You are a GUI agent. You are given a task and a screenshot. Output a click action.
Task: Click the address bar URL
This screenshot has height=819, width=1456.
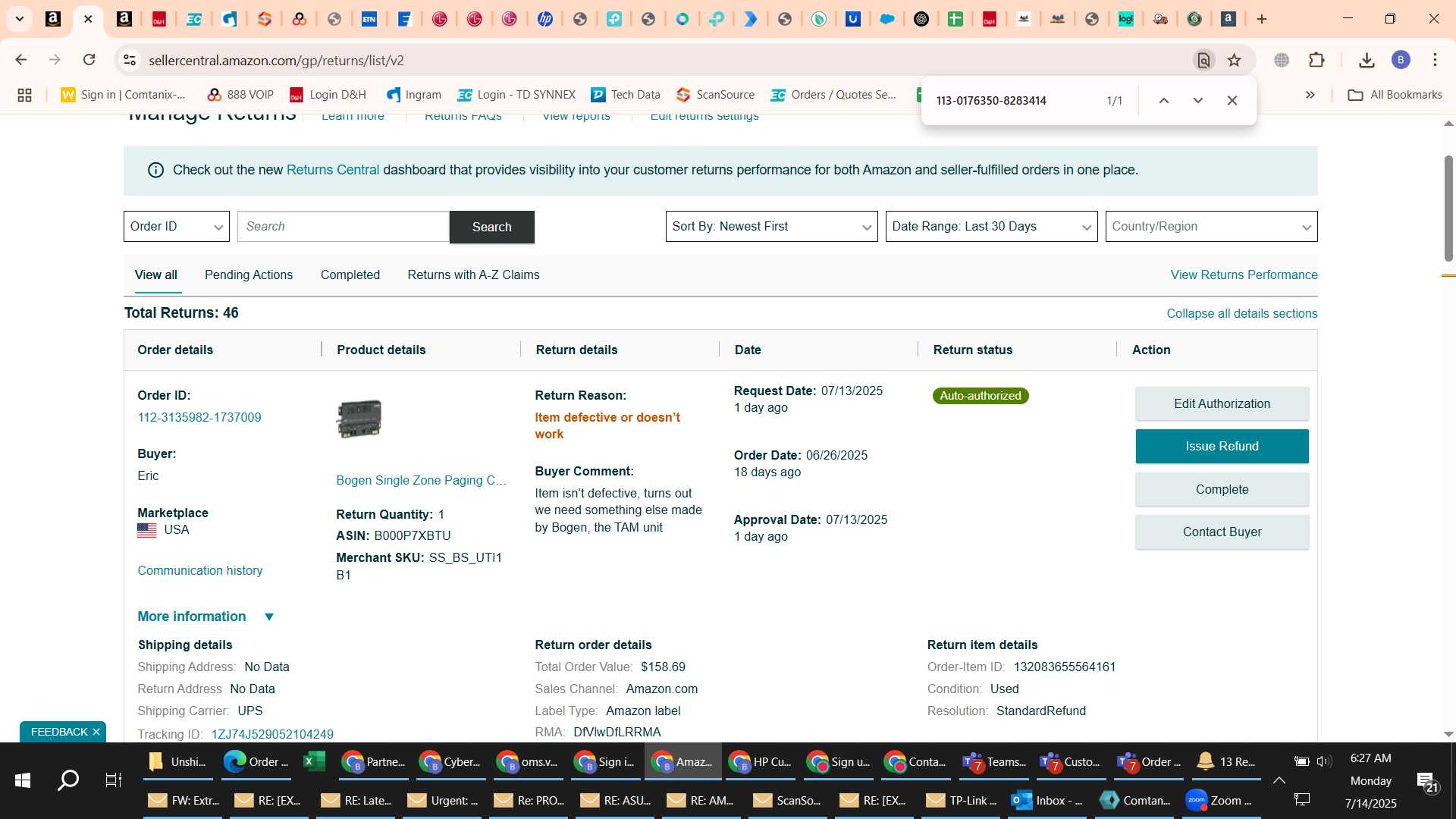pos(276,60)
